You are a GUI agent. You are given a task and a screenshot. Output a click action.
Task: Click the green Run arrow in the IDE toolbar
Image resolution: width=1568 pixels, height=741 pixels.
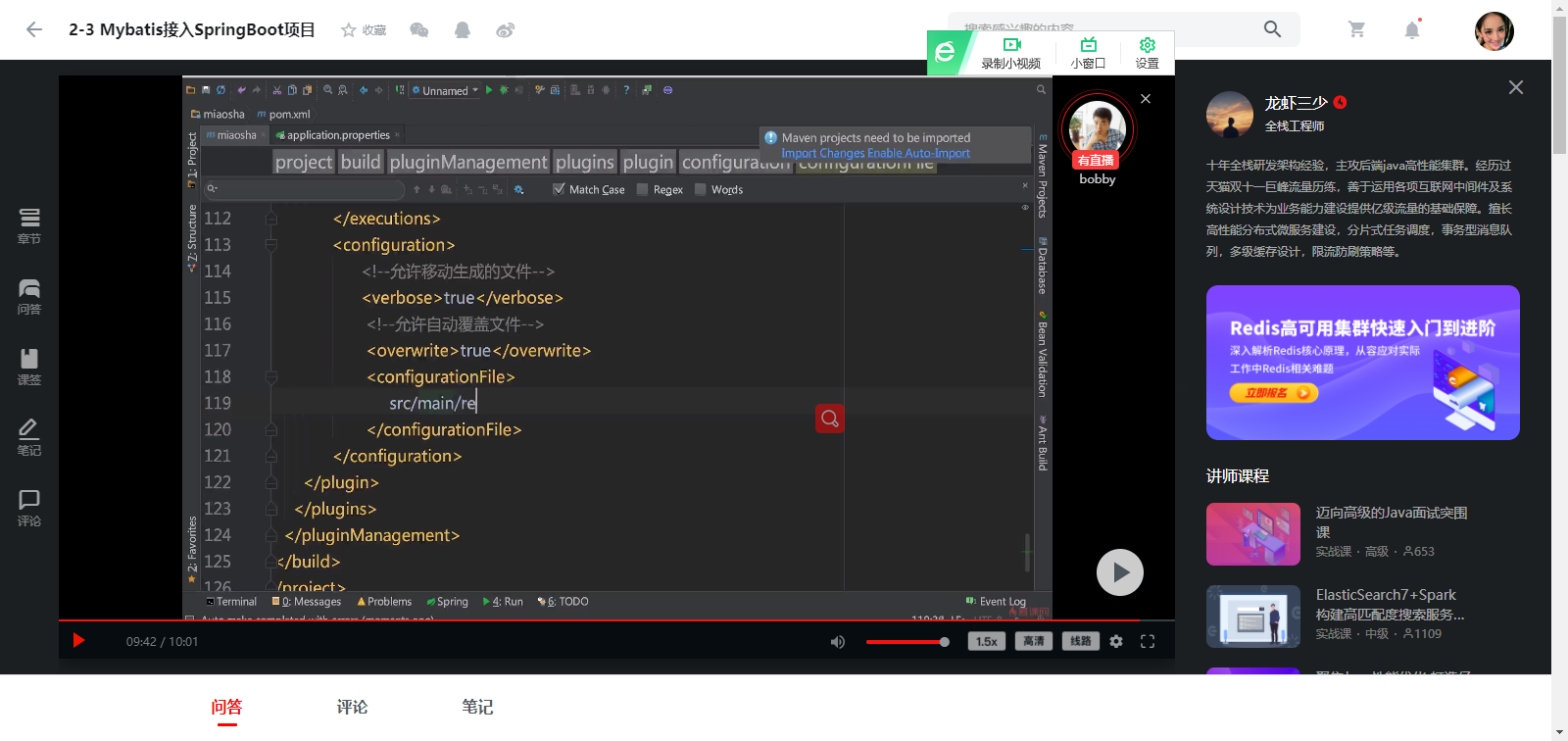click(489, 90)
